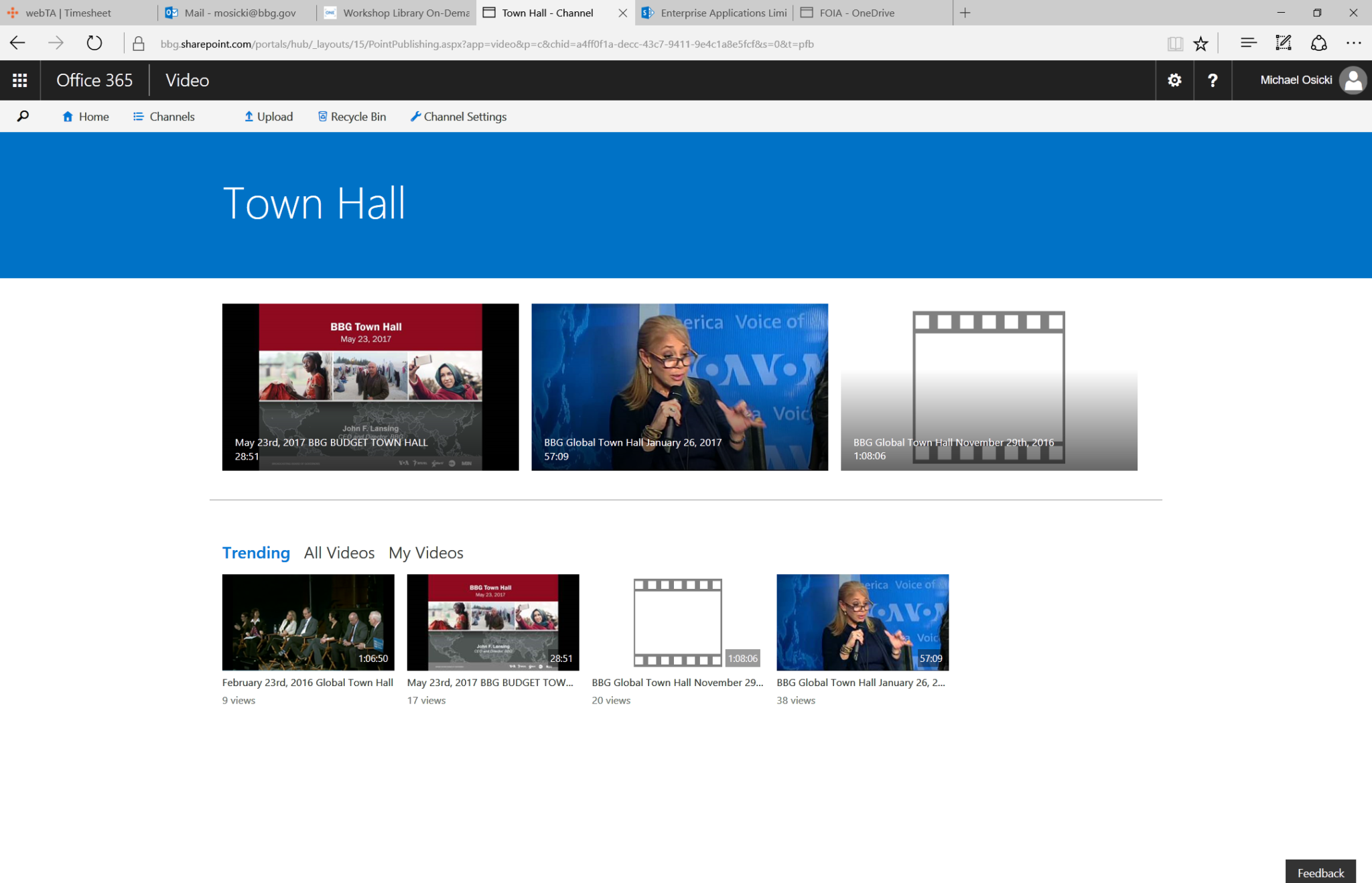The height and width of the screenshot is (883, 1372).
Task: Click February 23rd, 2016 Global Town Hall title
Action: (307, 683)
